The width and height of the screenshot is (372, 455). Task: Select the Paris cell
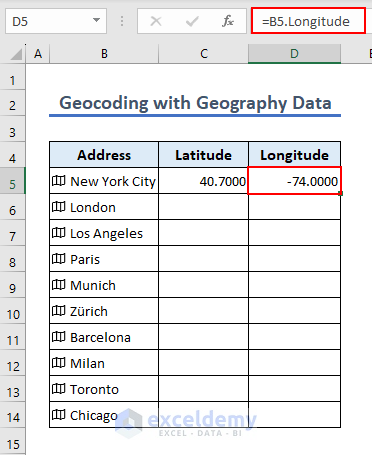click(104, 259)
